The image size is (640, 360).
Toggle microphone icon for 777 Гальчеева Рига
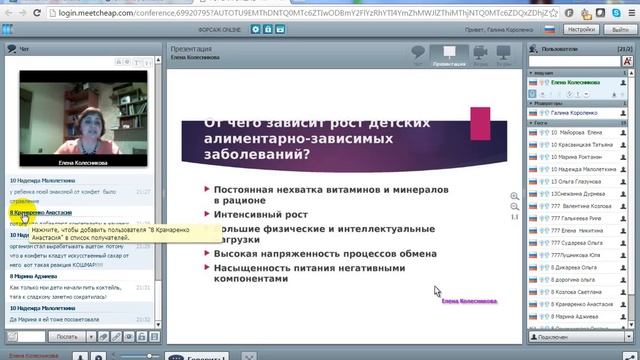pyautogui.click(x=542, y=218)
